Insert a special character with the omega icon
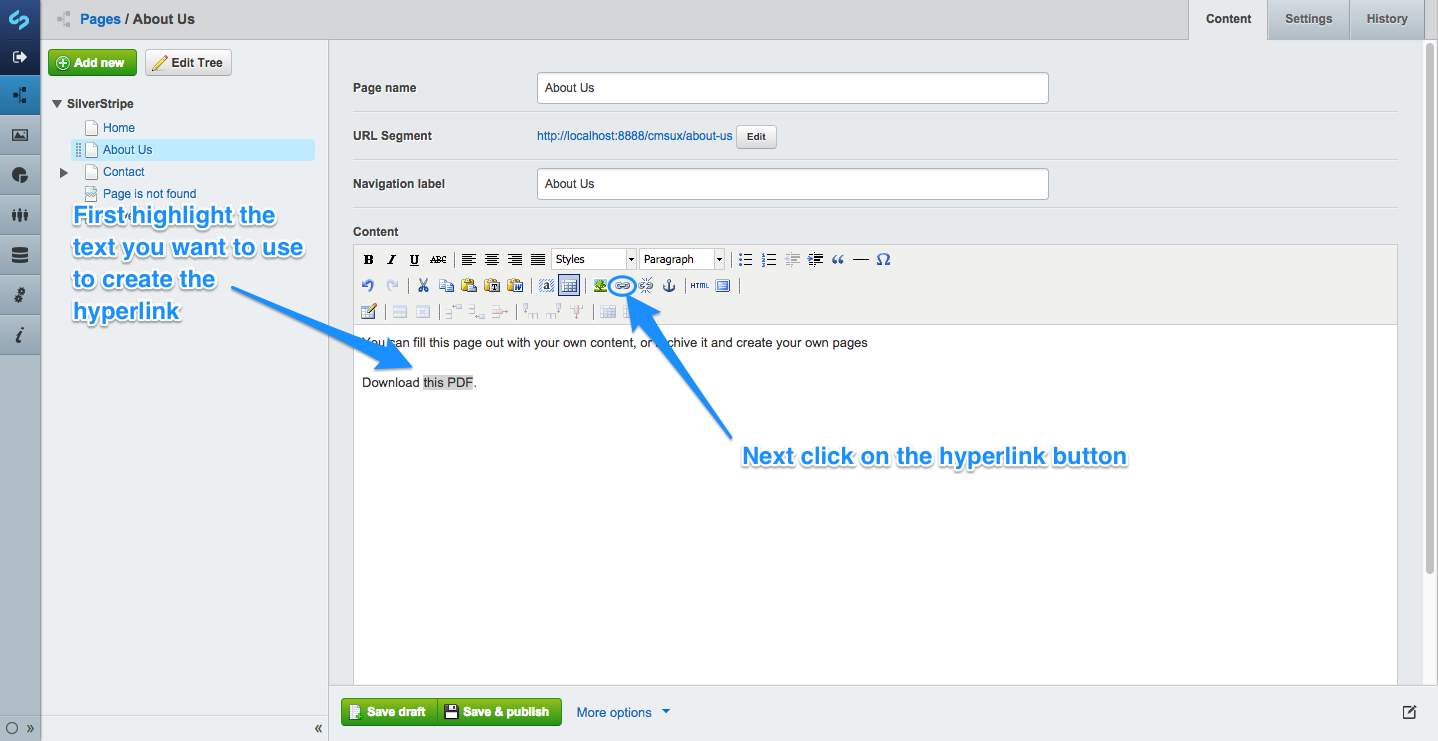 point(883,259)
